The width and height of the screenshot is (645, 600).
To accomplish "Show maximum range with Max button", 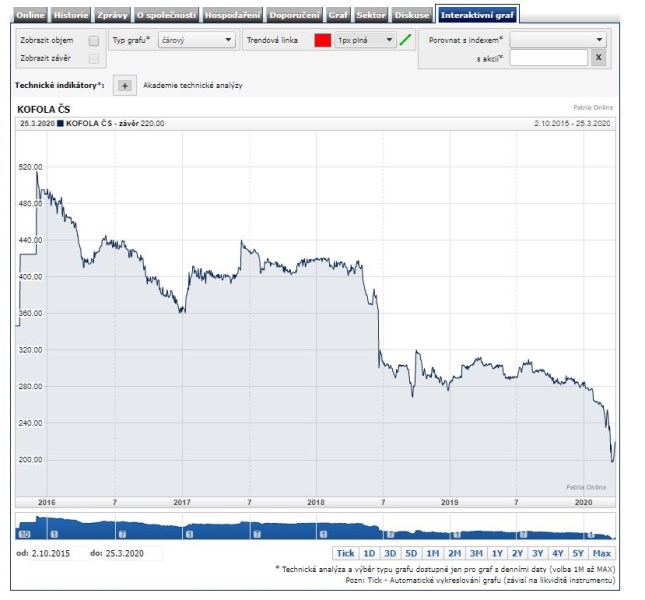I will (x=602, y=553).
